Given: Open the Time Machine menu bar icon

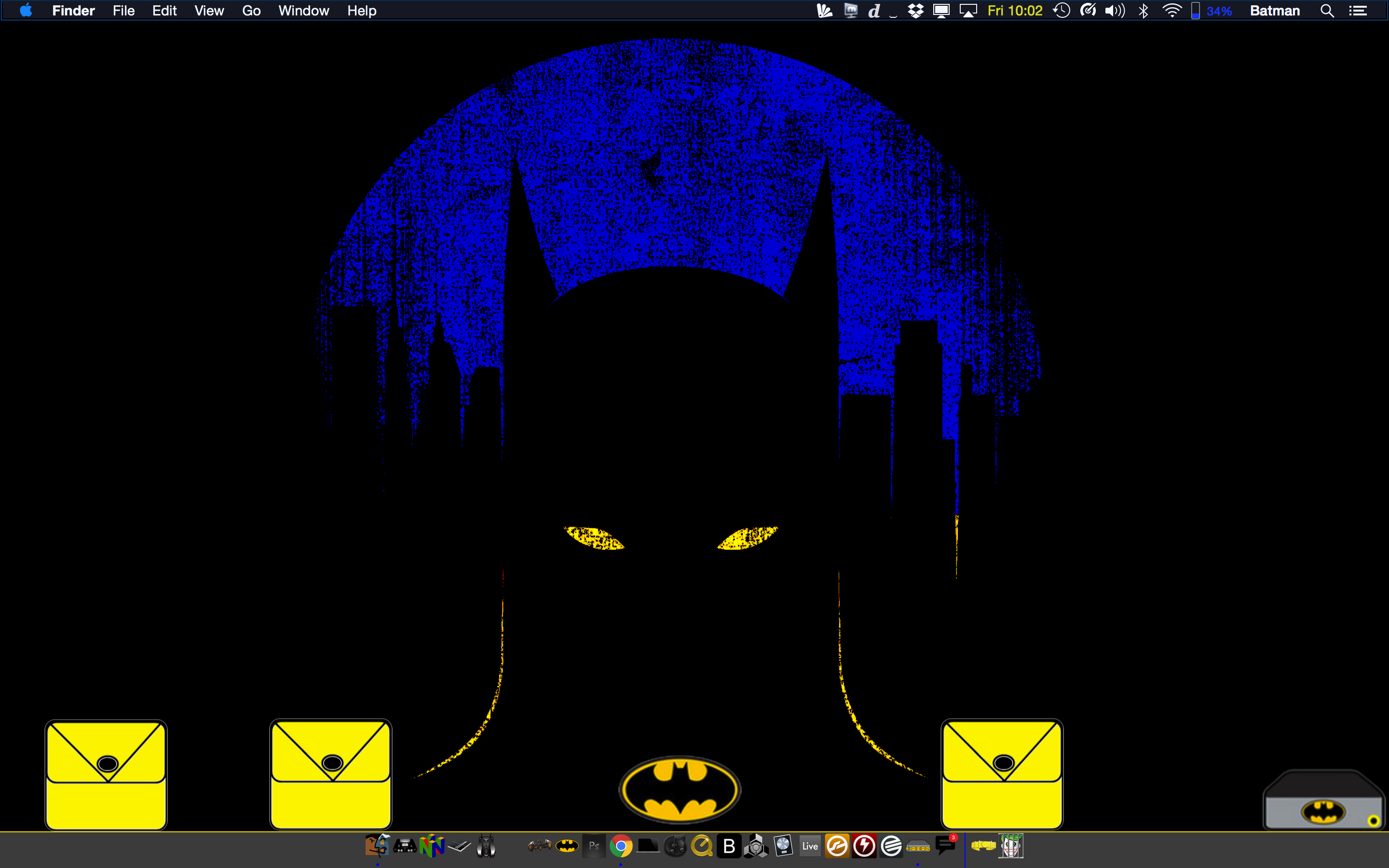Looking at the screenshot, I should coord(1062,10).
